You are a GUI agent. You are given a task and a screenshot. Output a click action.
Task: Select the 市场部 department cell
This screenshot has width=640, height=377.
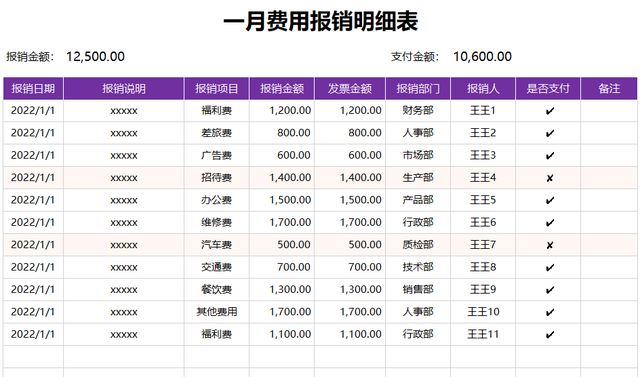point(418,155)
